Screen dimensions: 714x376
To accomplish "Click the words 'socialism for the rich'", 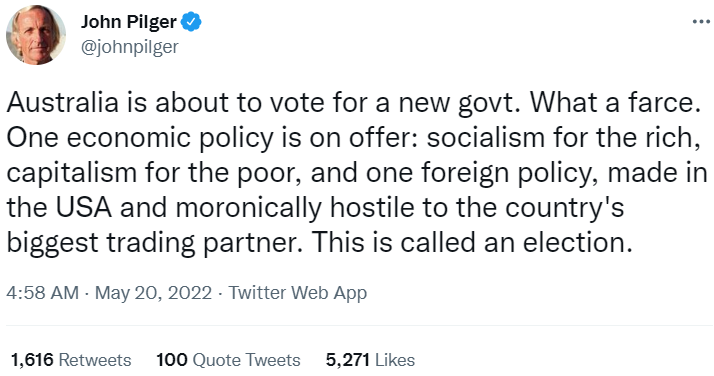I will point(561,137).
